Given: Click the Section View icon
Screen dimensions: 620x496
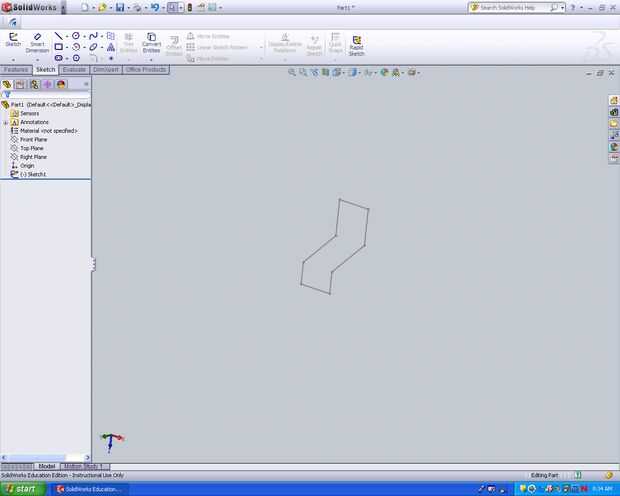Looking at the screenshot, I should pyautogui.click(x=325, y=72).
